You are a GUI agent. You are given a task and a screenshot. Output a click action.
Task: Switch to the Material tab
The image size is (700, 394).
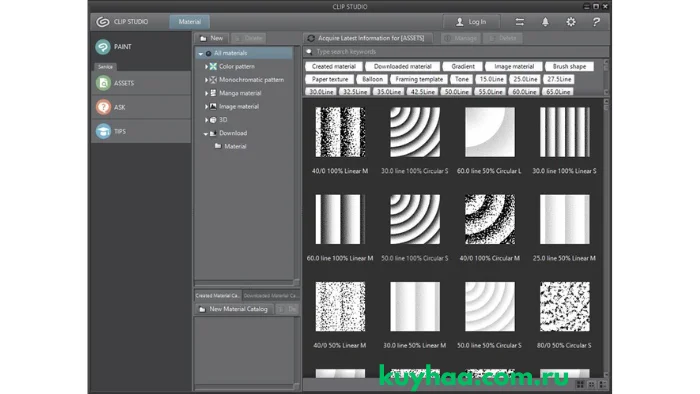pos(190,22)
